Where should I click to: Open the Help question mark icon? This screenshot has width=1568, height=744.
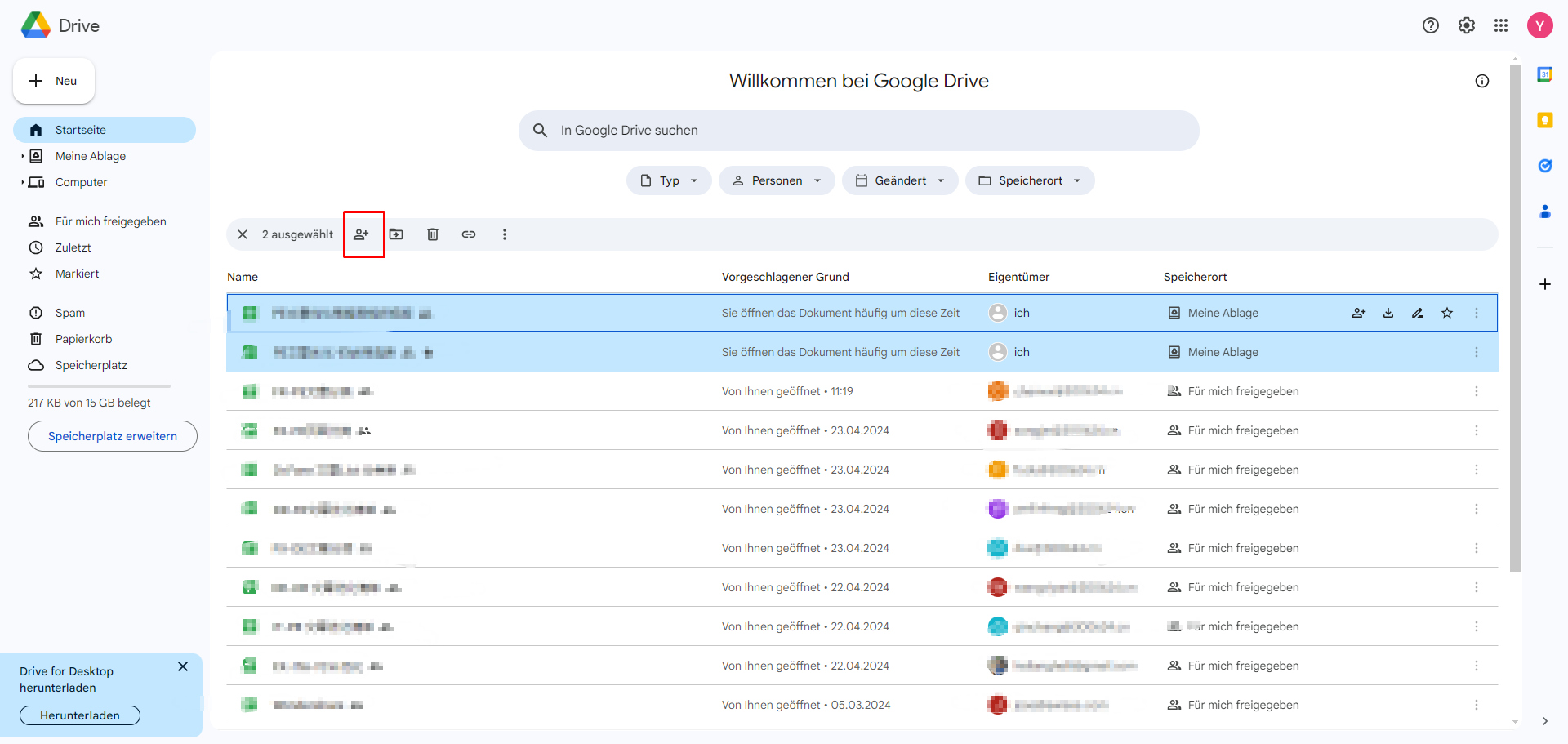[x=1431, y=25]
